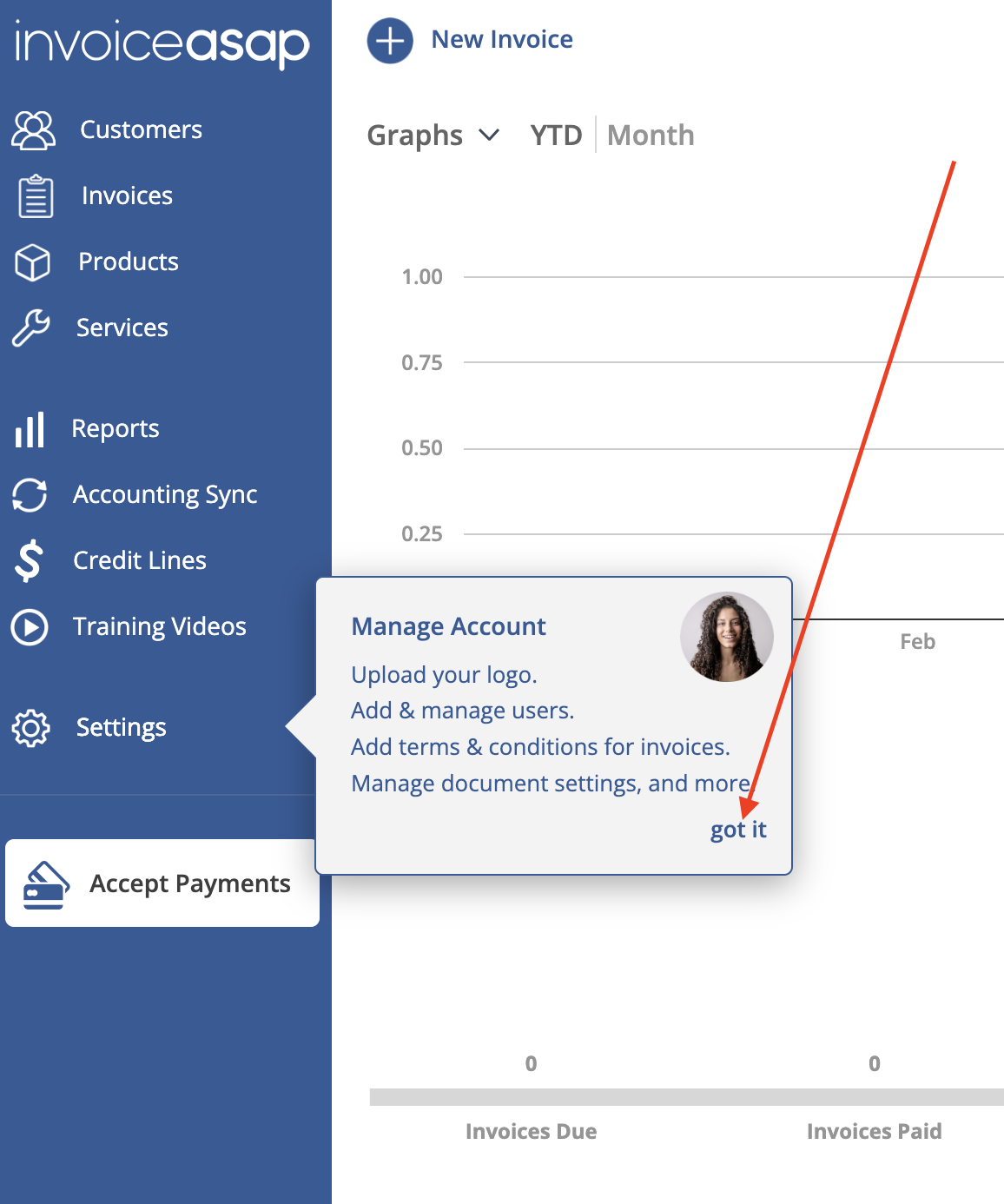Select the Credit Lines dollar icon

pyautogui.click(x=29, y=560)
